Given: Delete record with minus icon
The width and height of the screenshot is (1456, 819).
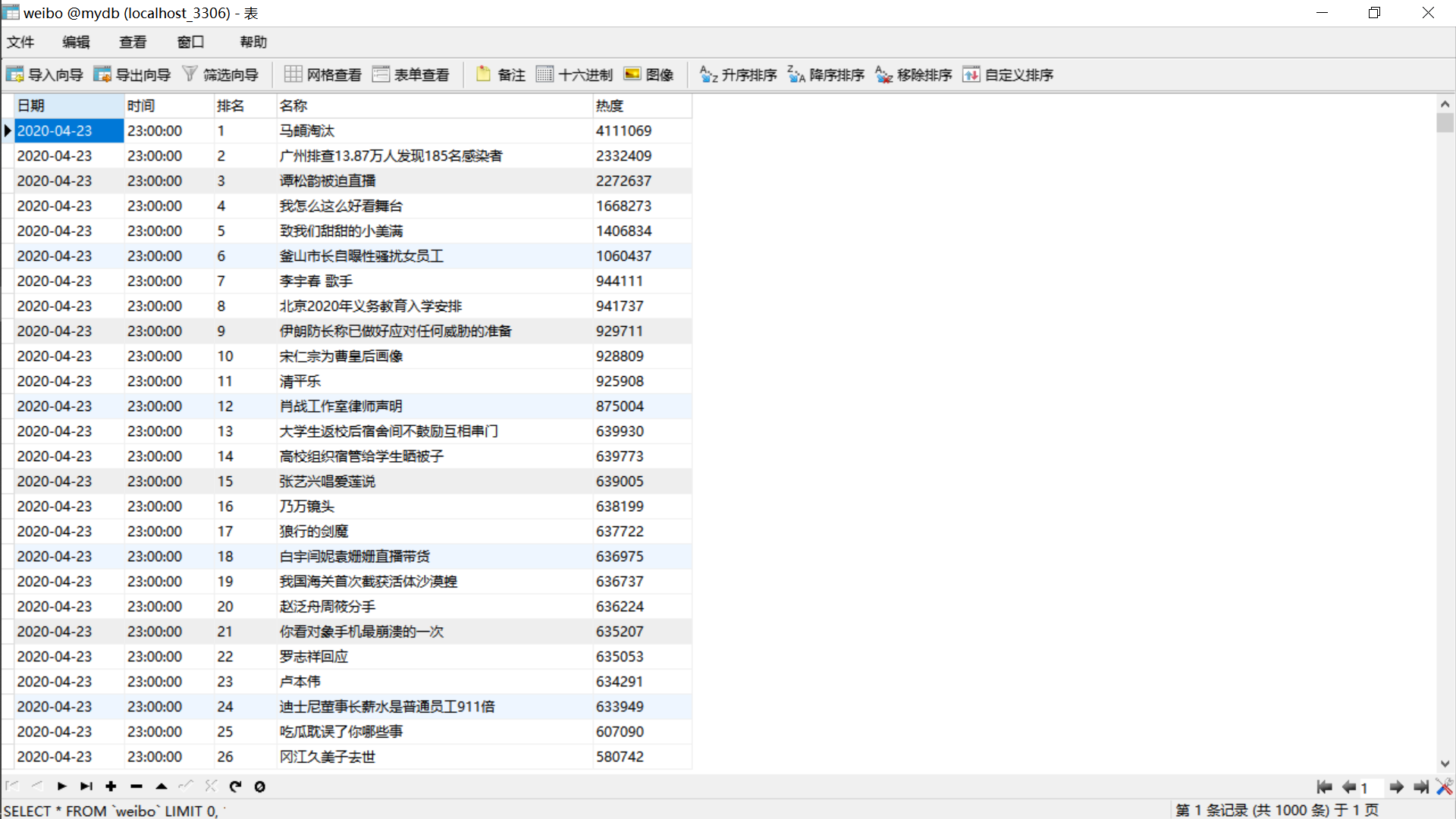Looking at the screenshot, I should click(x=136, y=786).
